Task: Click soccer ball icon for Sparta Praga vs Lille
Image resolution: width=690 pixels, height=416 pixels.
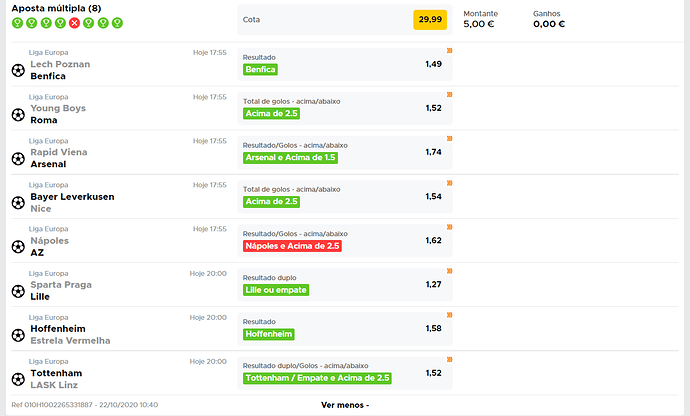Action: (18, 291)
